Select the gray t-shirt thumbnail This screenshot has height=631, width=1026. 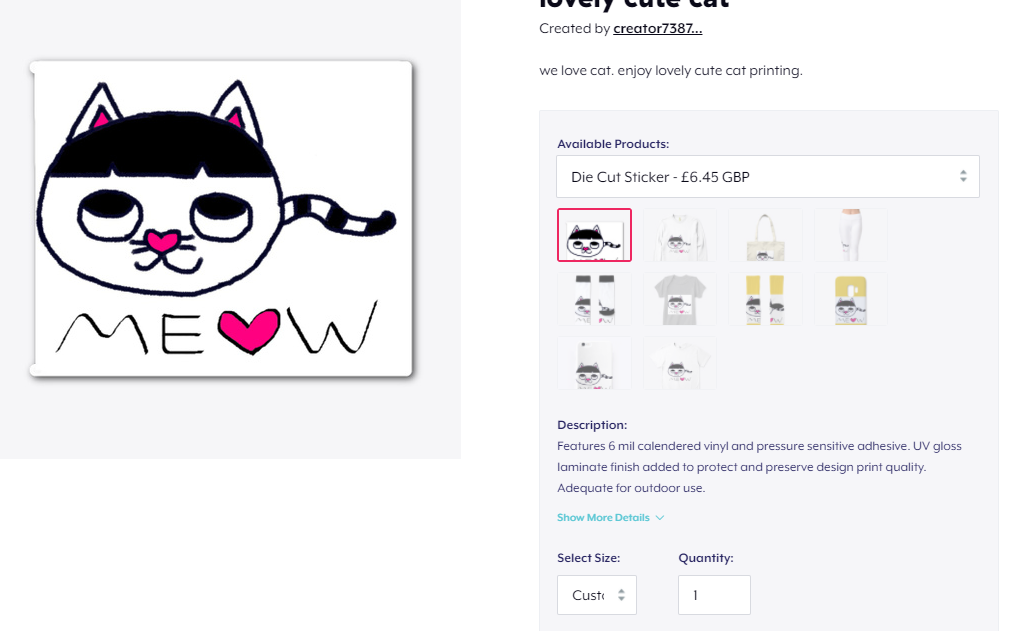[x=680, y=299]
